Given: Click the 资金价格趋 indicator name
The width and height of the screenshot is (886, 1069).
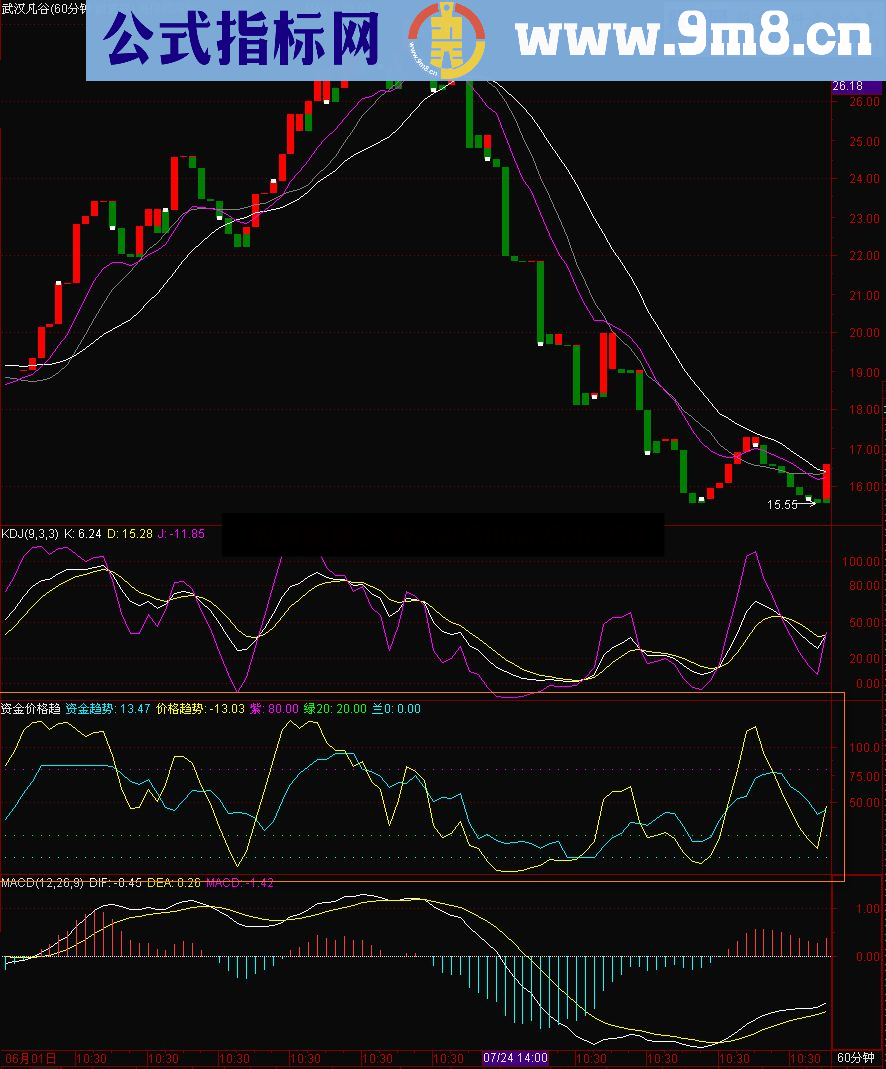Looking at the screenshot, I should click(x=31, y=709).
